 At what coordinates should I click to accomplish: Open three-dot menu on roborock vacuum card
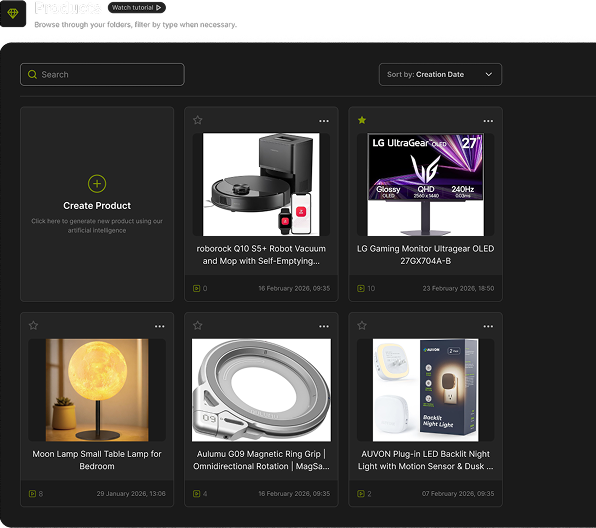(324, 121)
